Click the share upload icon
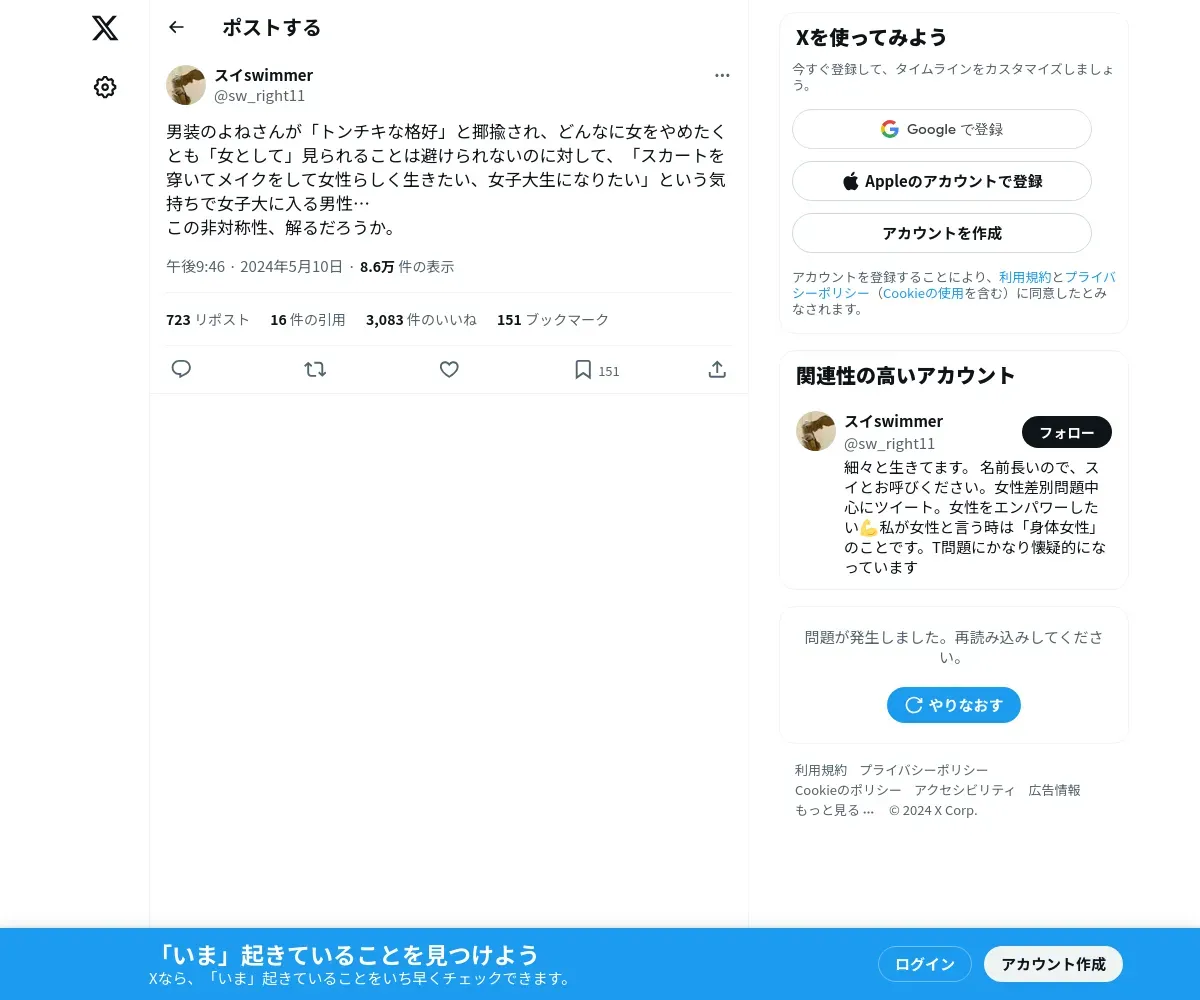Viewport: 1200px width, 1000px height. pyautogui.click(x=717, y=369)
